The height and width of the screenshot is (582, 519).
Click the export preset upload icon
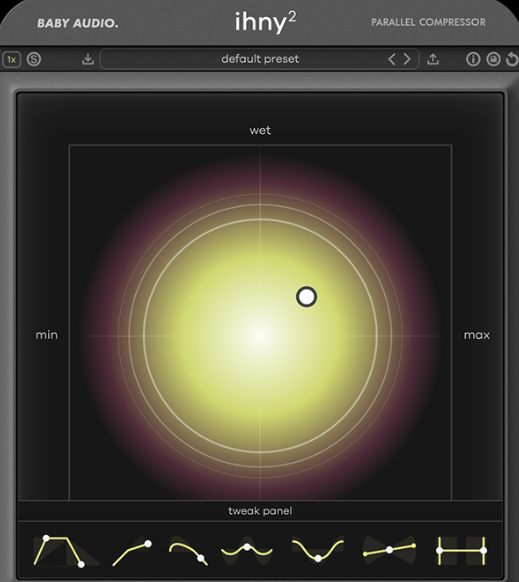point(433,59)
